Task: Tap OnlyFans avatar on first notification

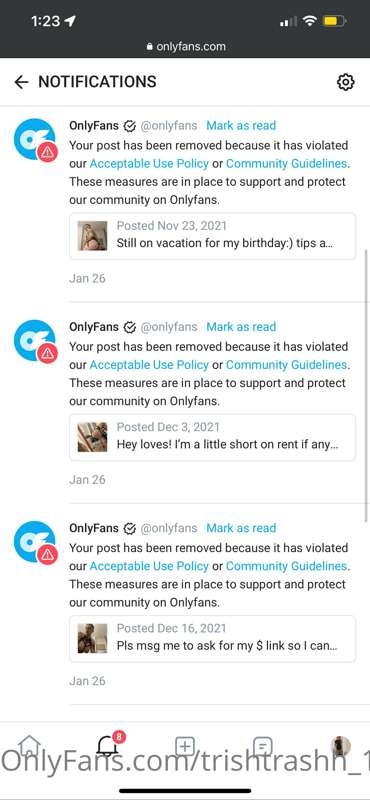Action: (x=35, y=139)
